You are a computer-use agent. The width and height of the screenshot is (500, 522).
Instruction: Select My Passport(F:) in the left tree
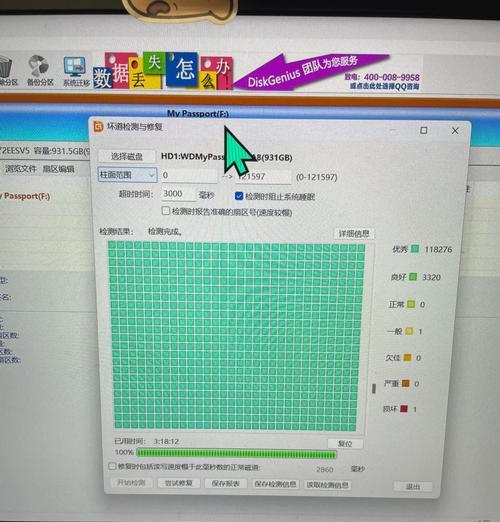[x=25, y=196]
